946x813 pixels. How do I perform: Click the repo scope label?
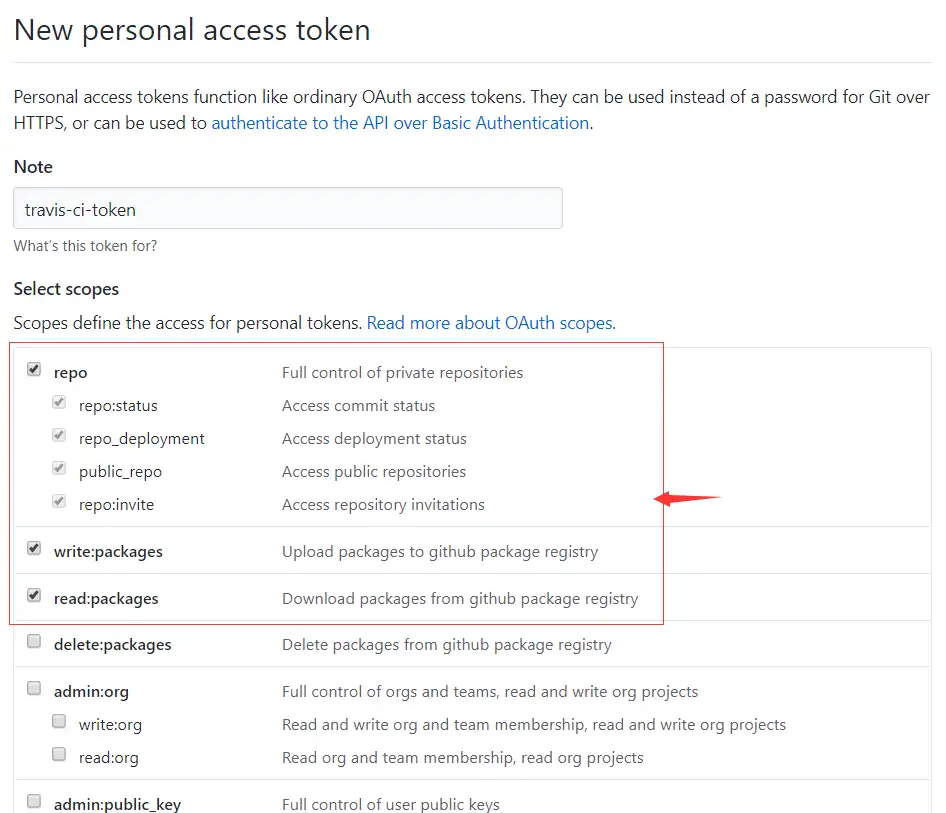tap(71, 372)
